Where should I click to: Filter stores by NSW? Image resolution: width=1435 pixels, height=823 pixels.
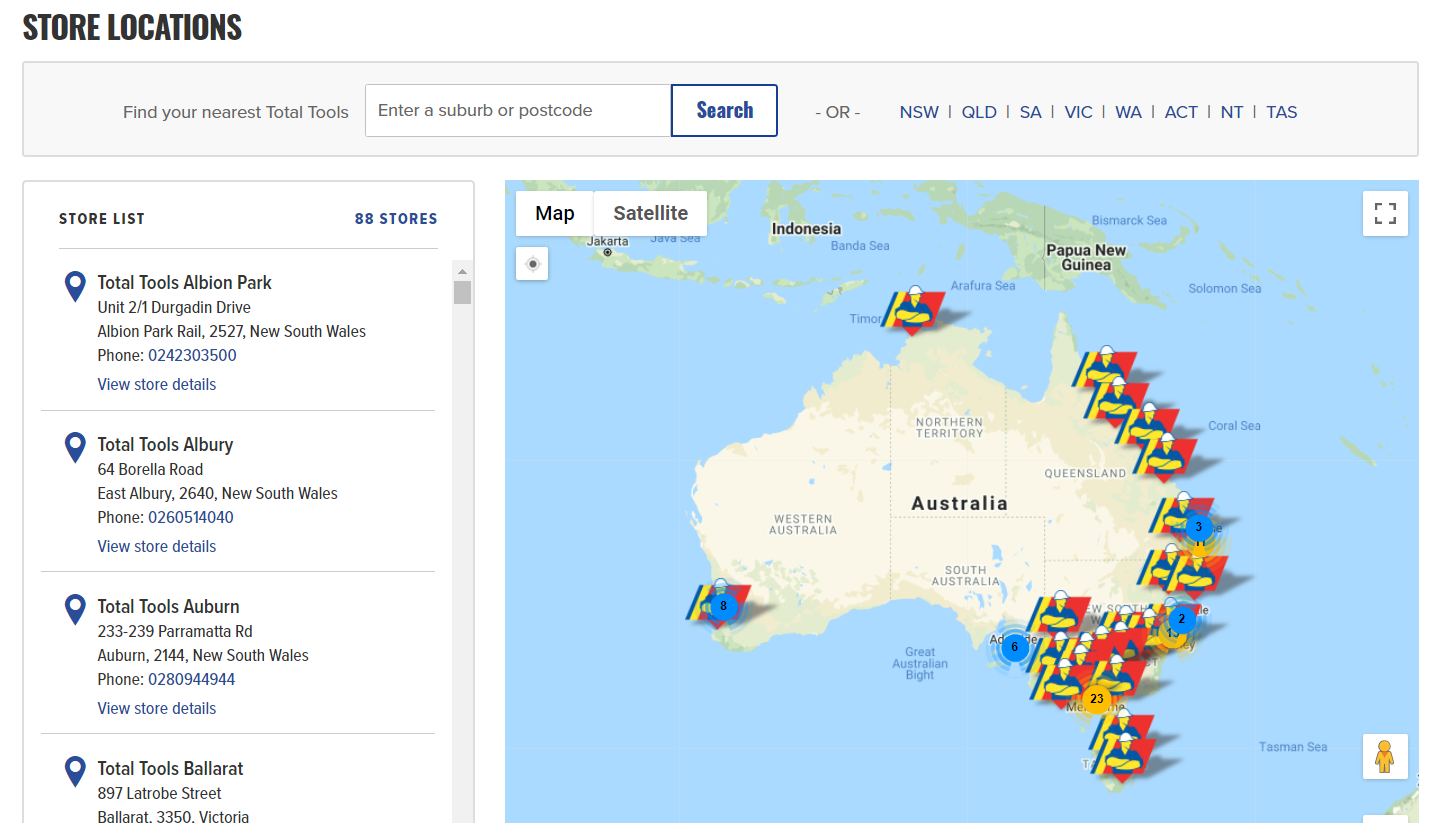(919, 112)
